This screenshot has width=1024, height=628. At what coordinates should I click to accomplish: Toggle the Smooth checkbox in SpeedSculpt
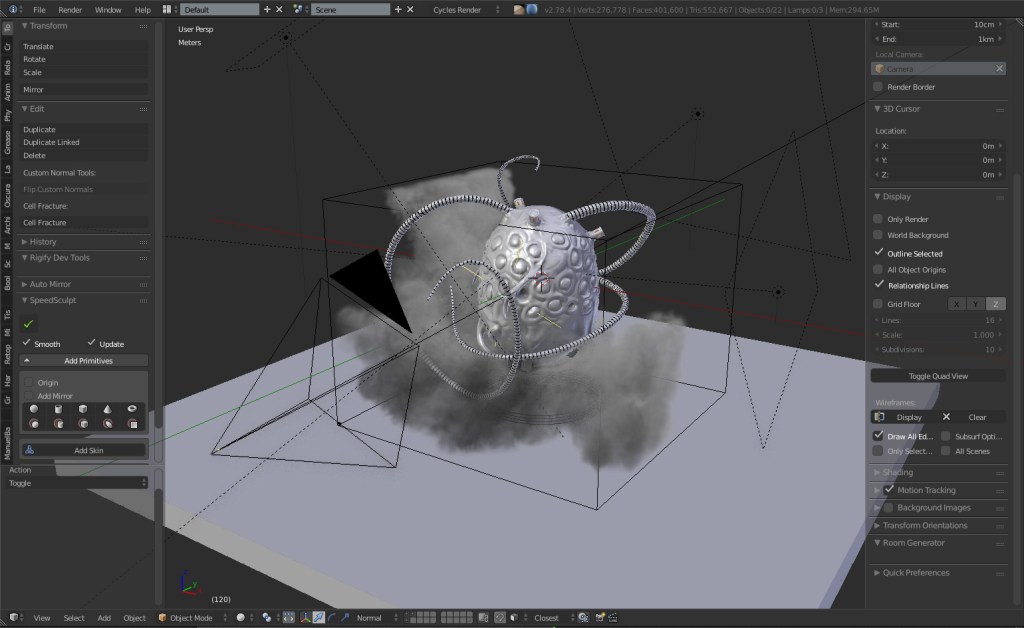tap(27, 343)
